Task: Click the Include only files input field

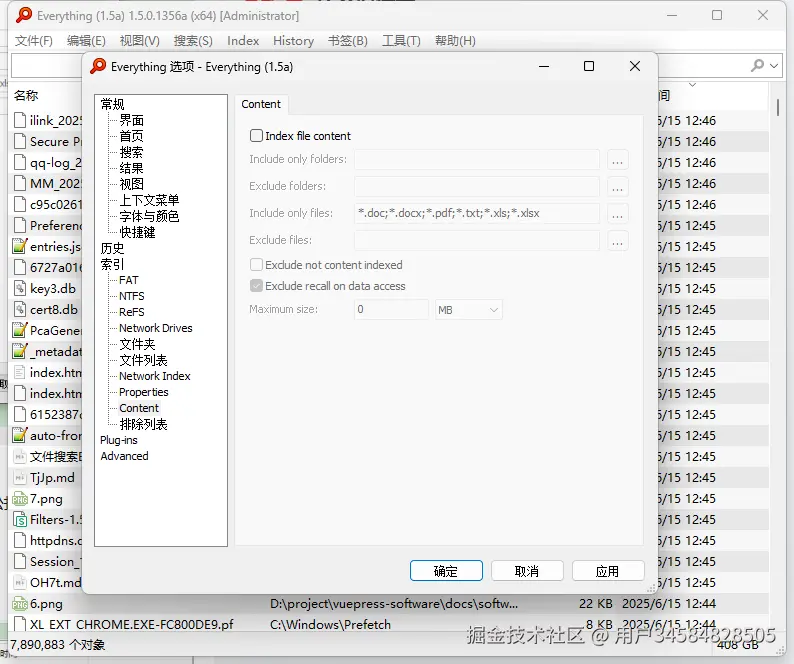Action: click(x=477, y=213)
